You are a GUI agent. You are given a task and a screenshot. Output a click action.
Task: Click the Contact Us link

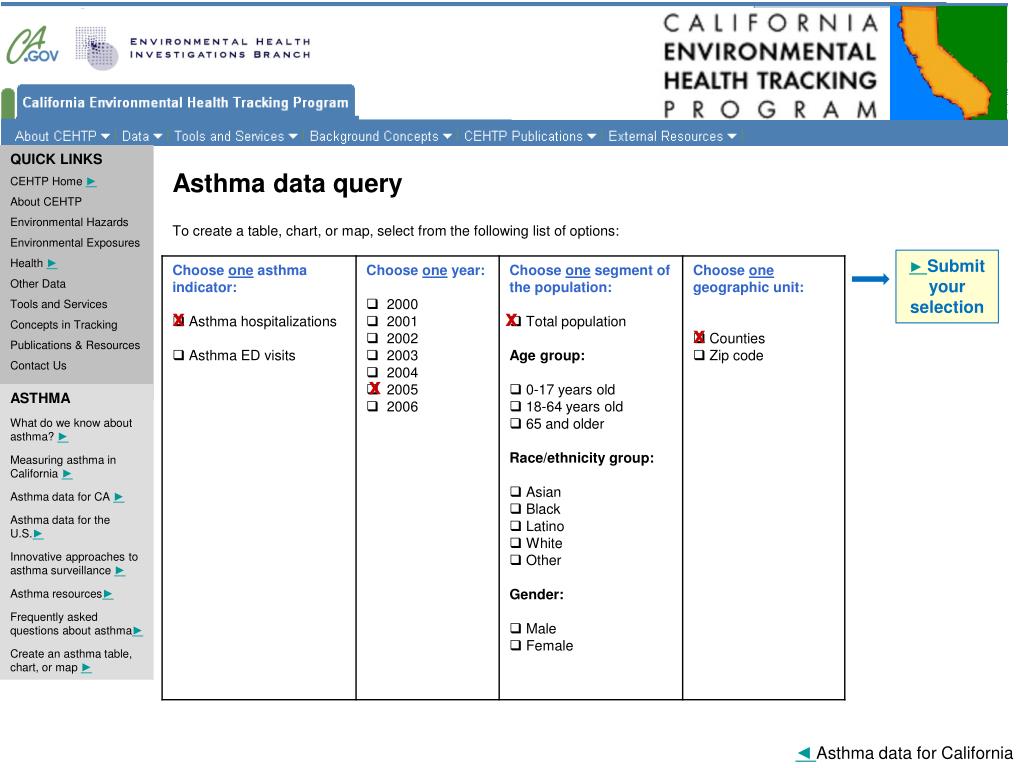[x=39, y=366]
